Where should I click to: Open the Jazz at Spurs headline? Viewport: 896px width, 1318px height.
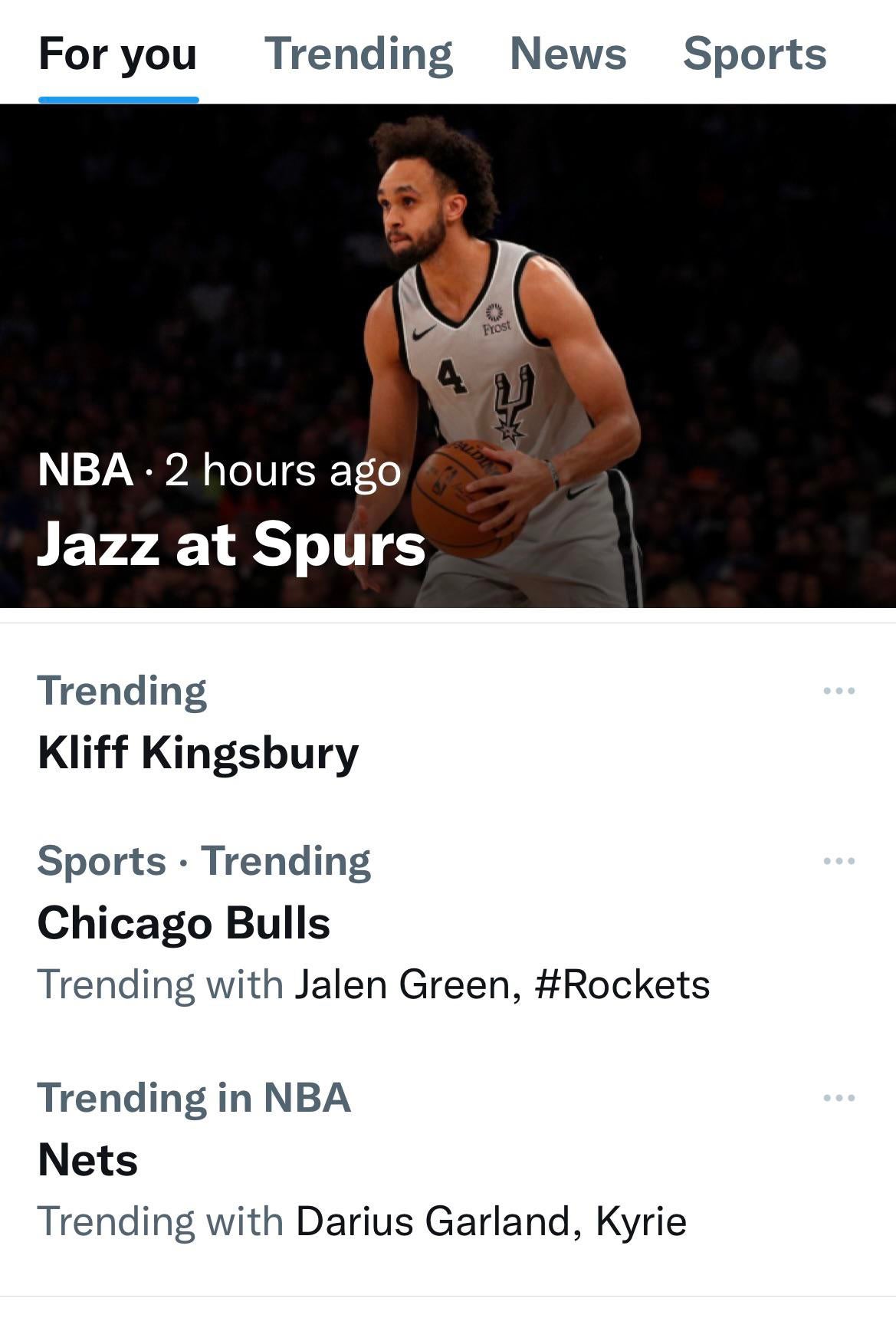231,544
